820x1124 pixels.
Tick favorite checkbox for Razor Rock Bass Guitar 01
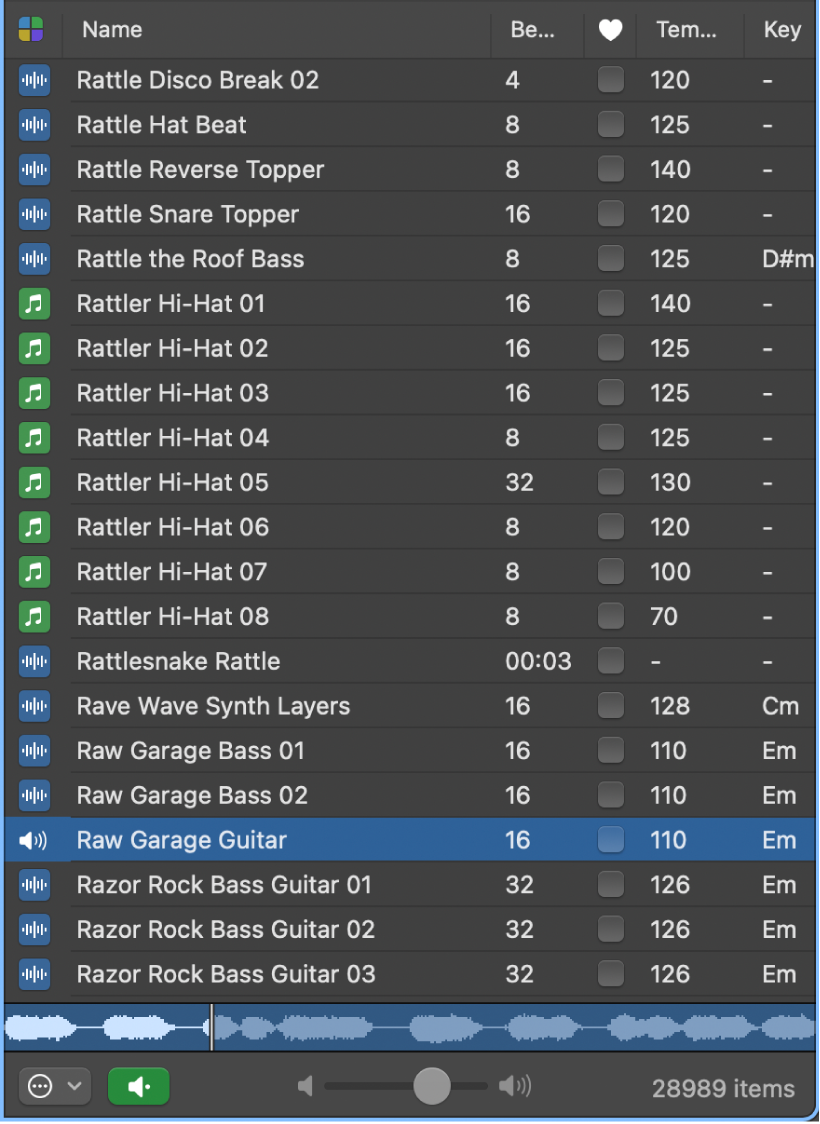tap(611, 885)
